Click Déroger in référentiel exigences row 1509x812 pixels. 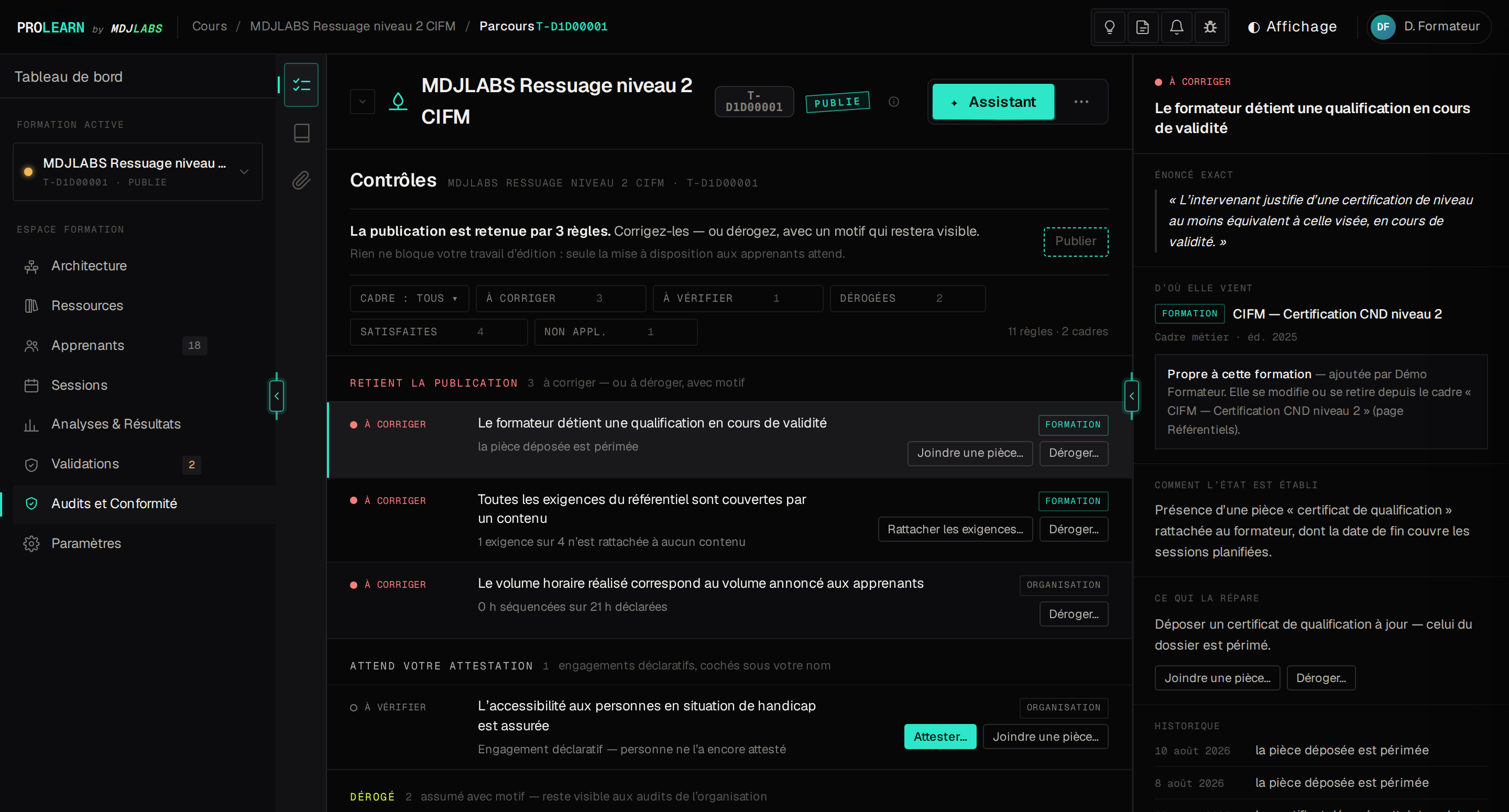tap(1074, 530)
